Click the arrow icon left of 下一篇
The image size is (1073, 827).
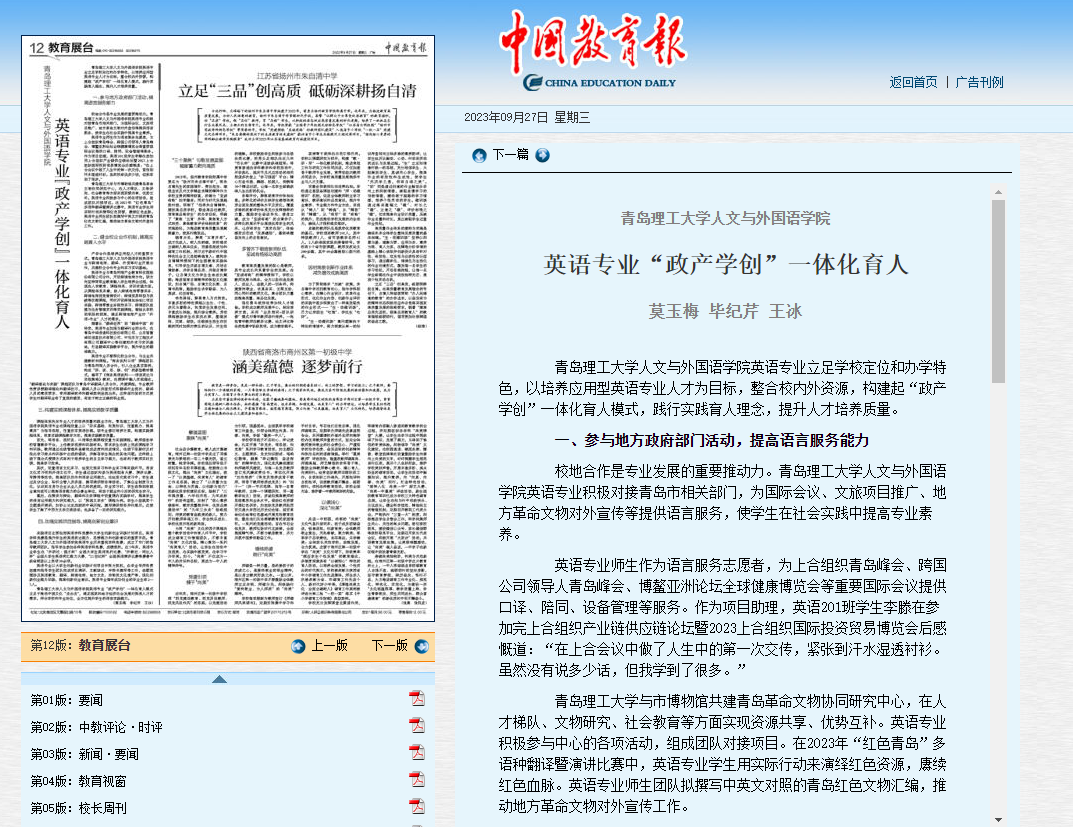tap(479, 155)
